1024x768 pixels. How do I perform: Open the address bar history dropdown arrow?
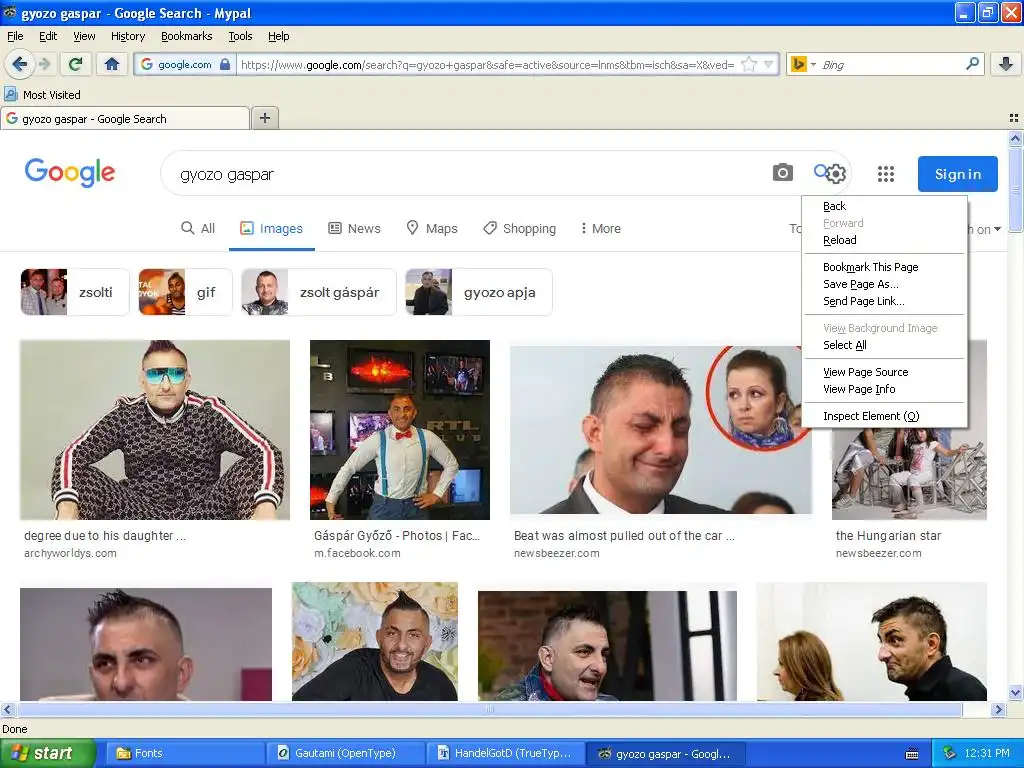pyautogui.click(x=769, y=65)
